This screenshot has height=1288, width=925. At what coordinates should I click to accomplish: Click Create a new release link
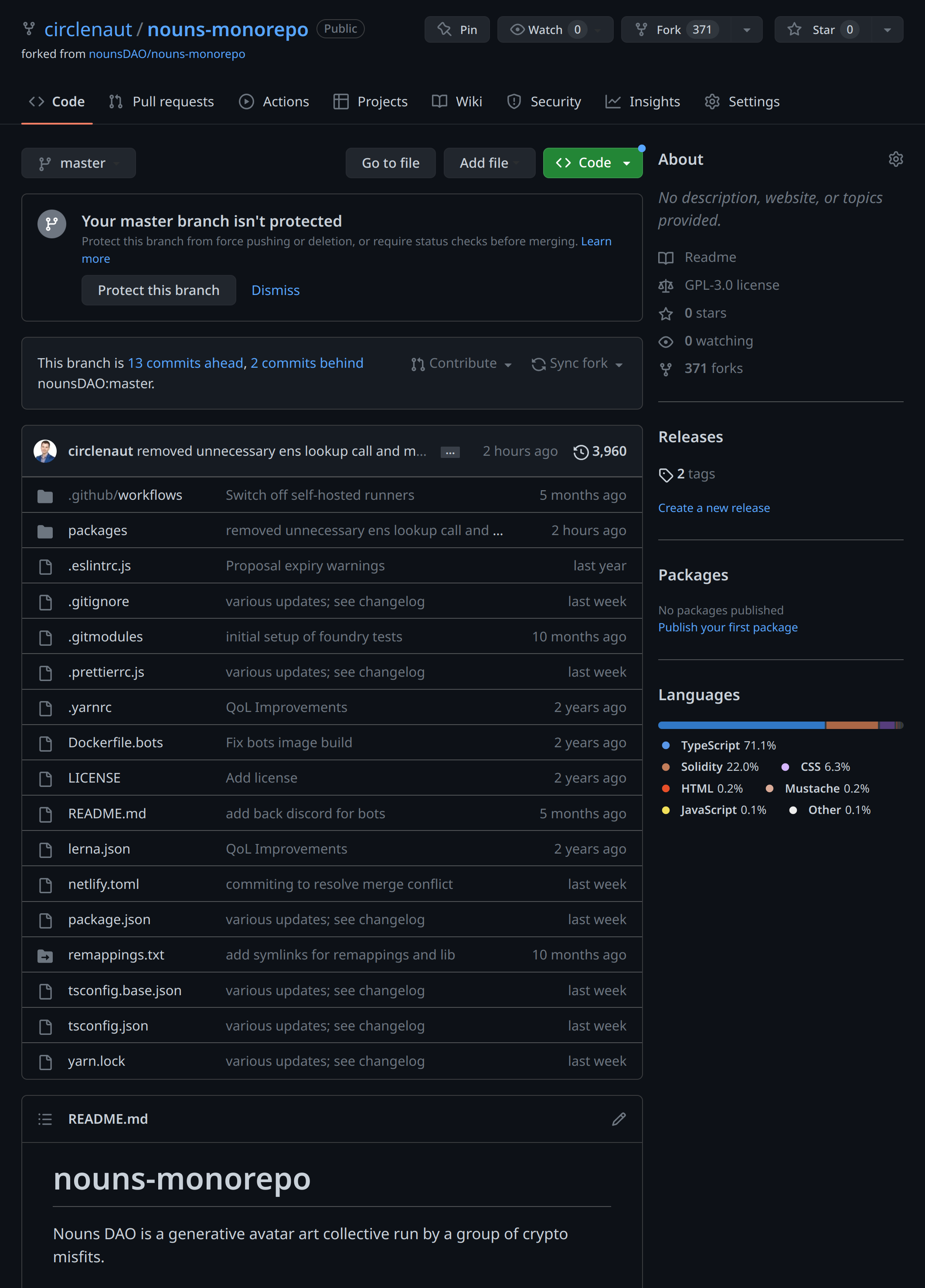714,508
